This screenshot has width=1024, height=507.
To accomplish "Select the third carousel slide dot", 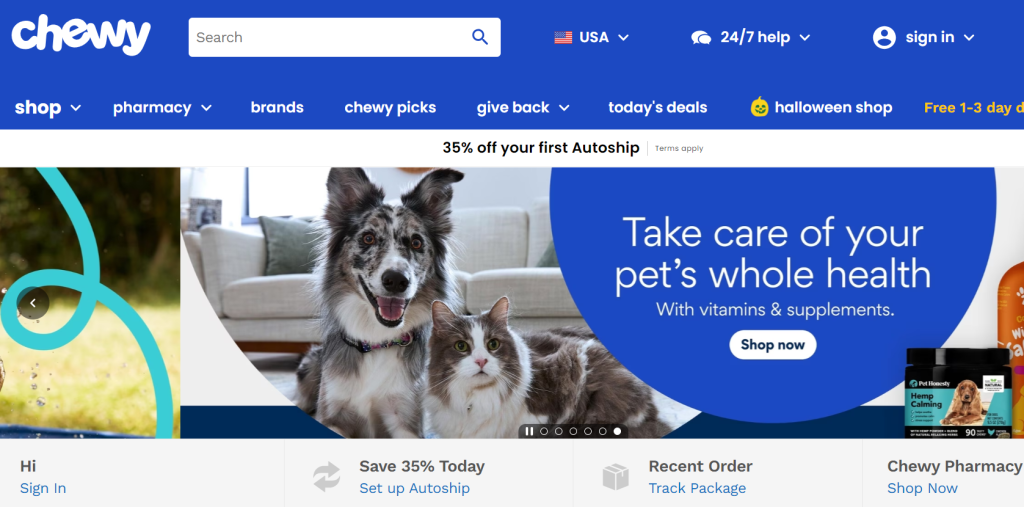I will (573, 431).
